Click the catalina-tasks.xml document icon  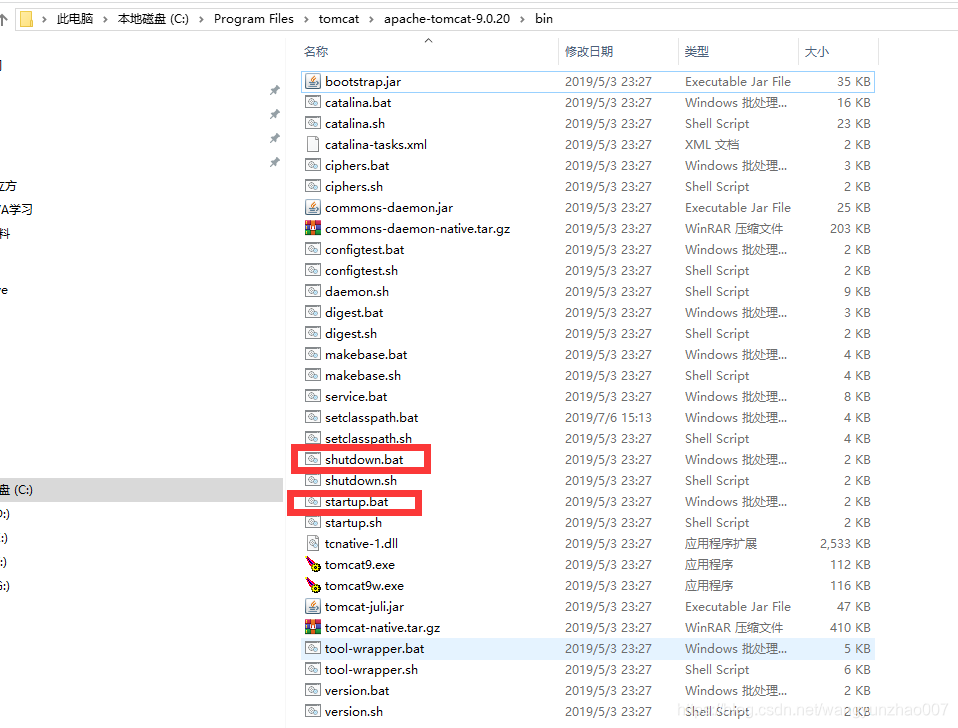pyautogui.click(x=313, y=144)
